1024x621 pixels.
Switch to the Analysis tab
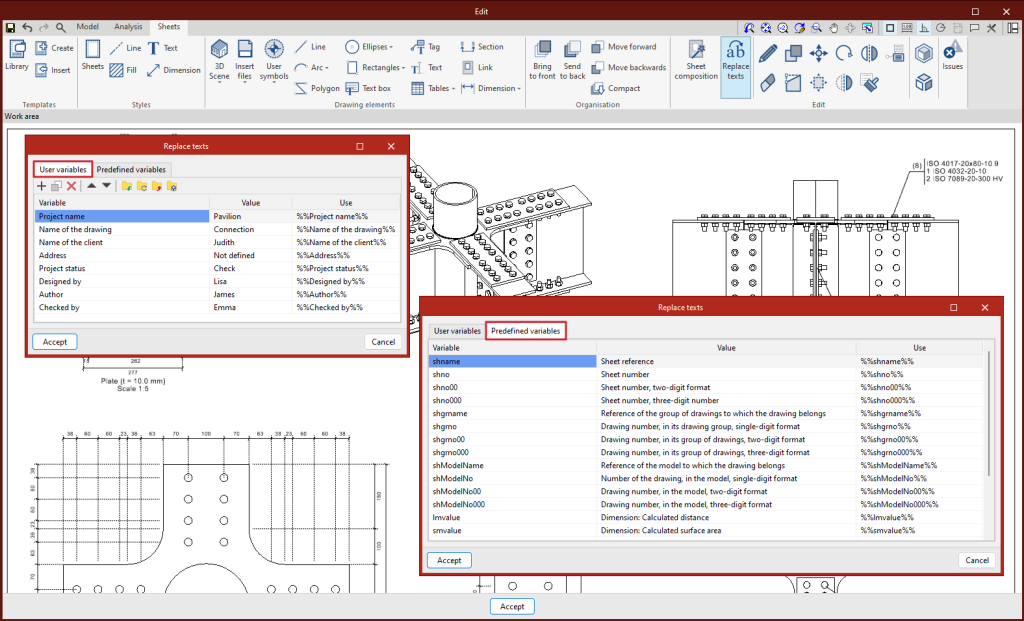128,27
